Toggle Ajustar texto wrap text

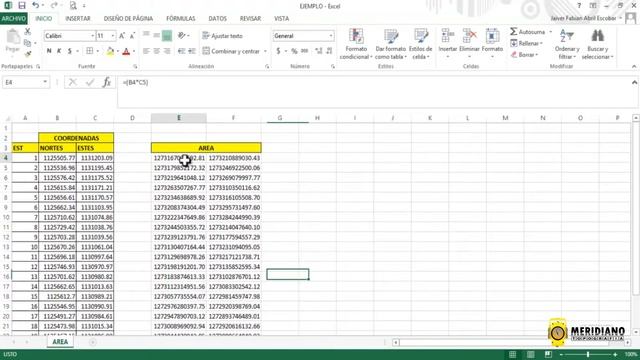[222, 36]
